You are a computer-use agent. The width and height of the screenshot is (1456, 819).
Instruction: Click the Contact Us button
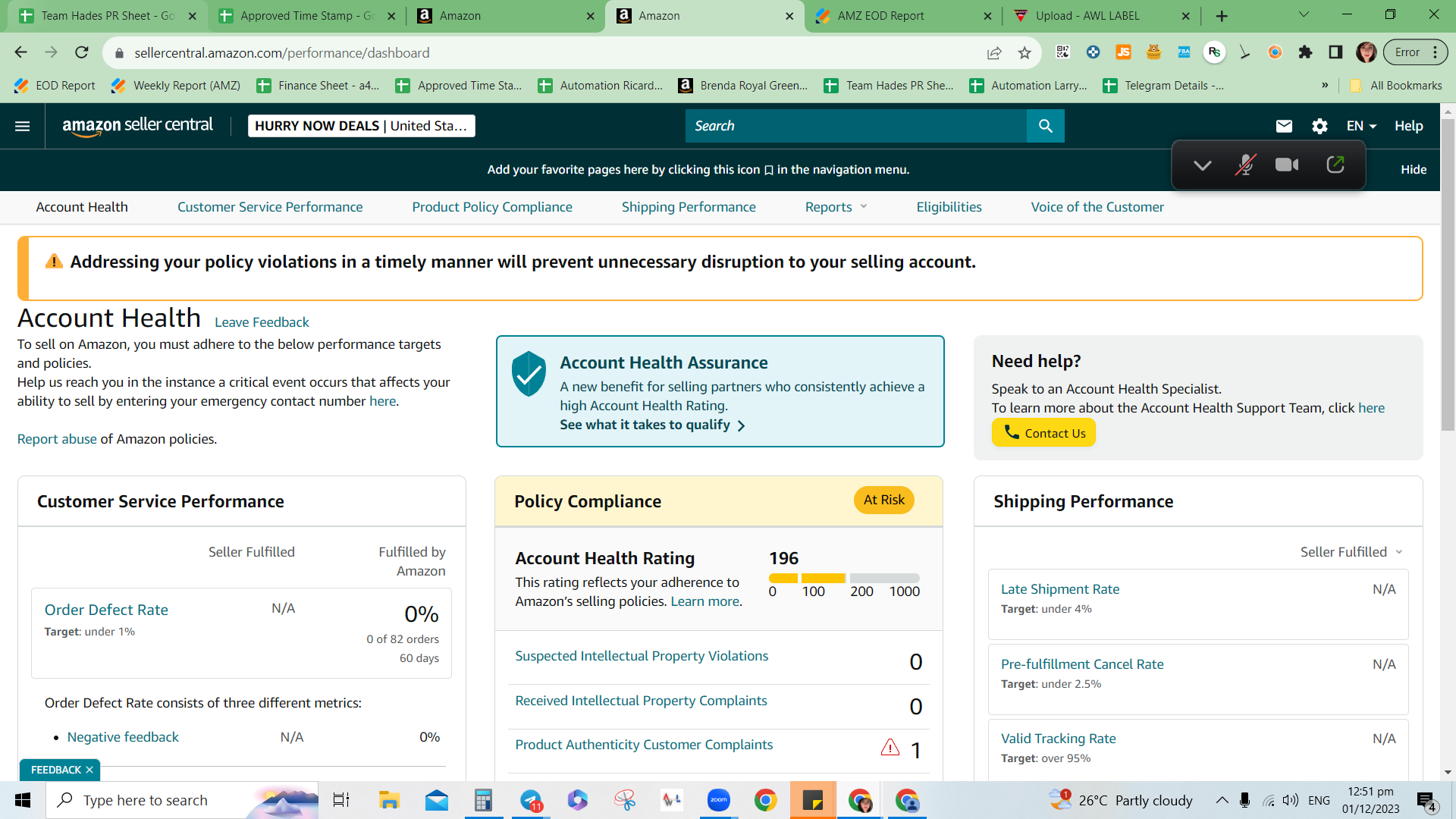(1043, 433)
